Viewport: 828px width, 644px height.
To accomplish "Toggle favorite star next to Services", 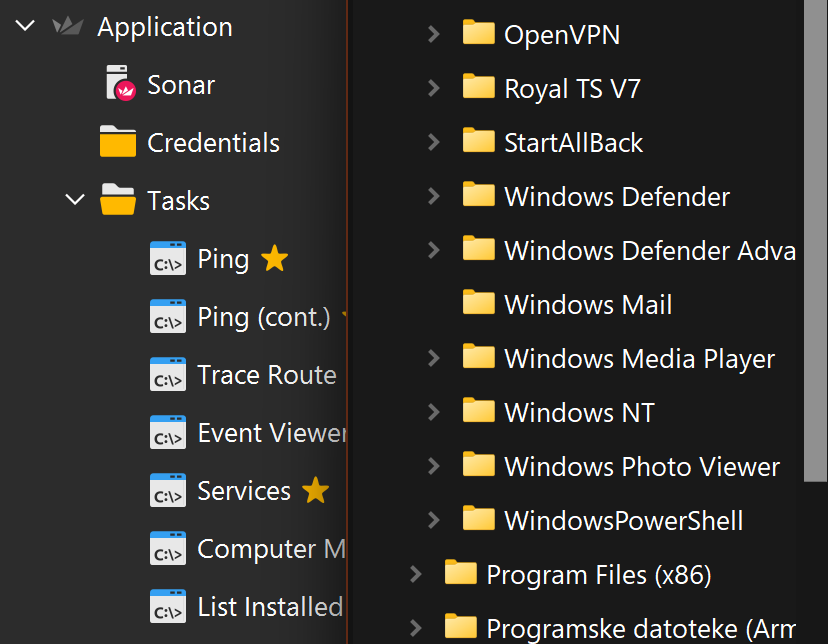I will [315, 491].
